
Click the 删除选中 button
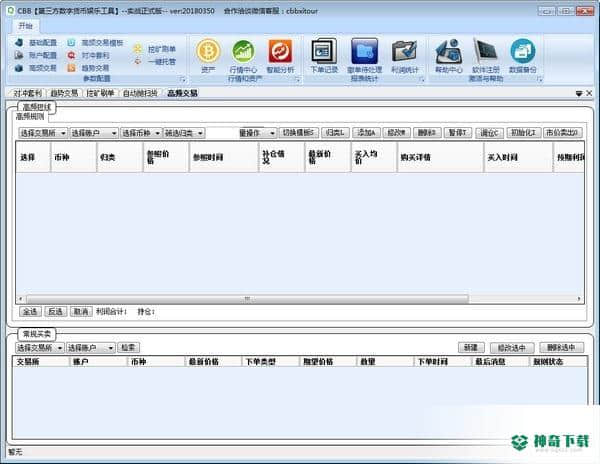[561, 348]
